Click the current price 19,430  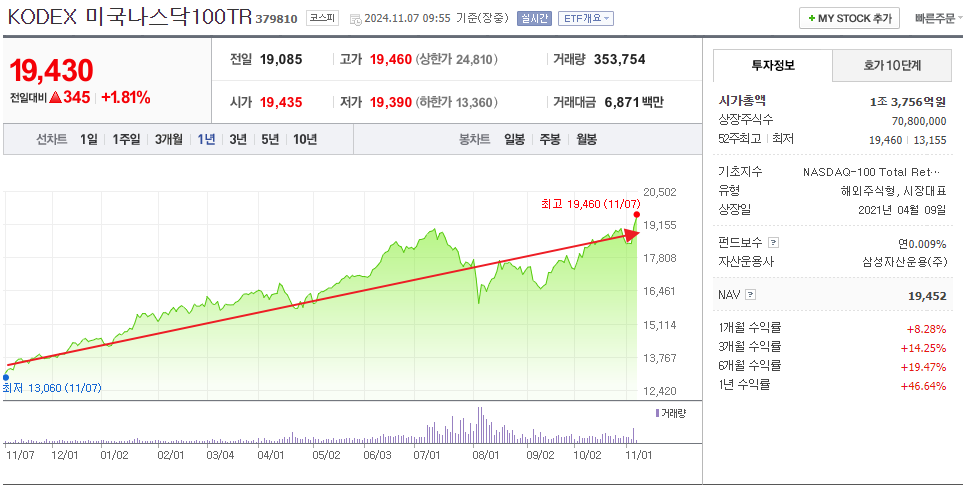point(51,71)
